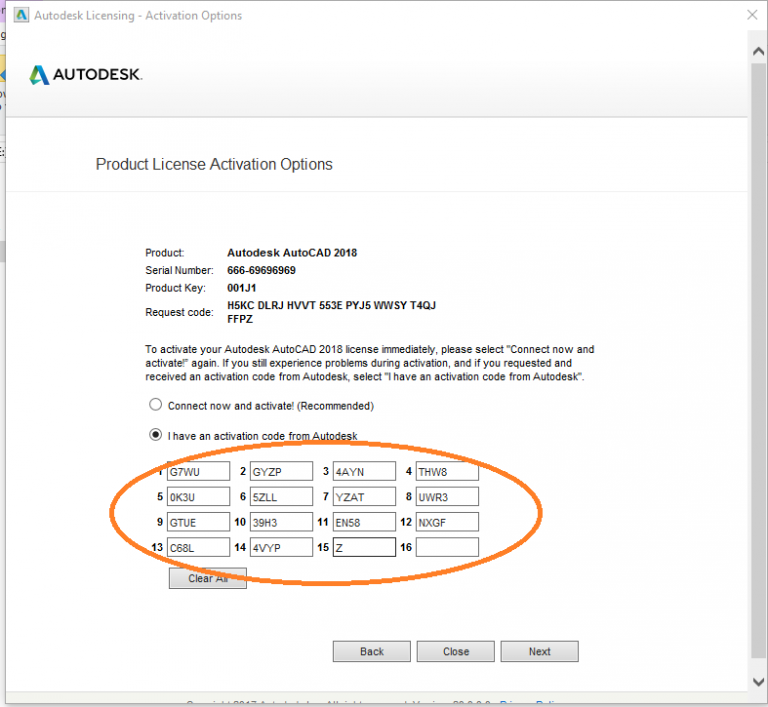The image size is (768, 707).
Task: Click the scrollbar down arrow
Action: 758,681
